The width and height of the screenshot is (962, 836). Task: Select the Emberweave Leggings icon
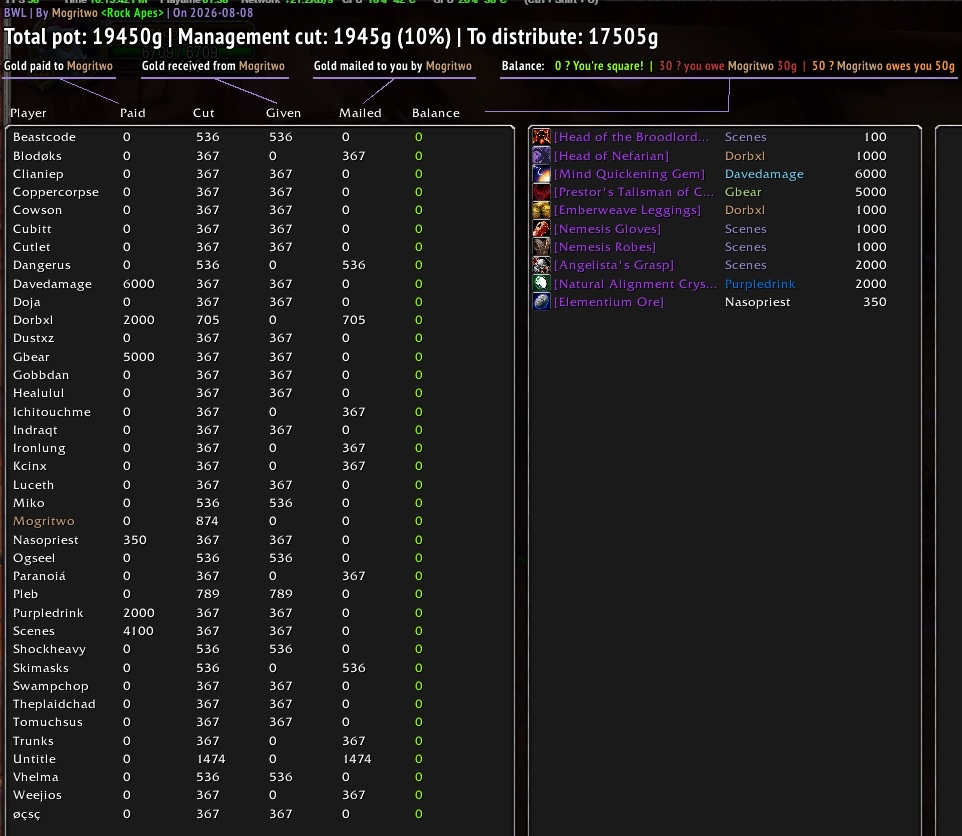click(x=541, y=210)
